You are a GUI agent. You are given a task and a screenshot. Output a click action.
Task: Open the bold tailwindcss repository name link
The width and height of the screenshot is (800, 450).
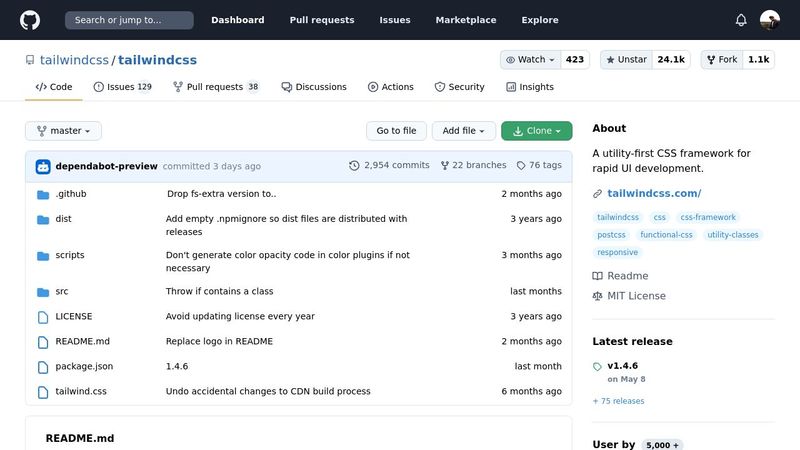click(x=157, y=60)
